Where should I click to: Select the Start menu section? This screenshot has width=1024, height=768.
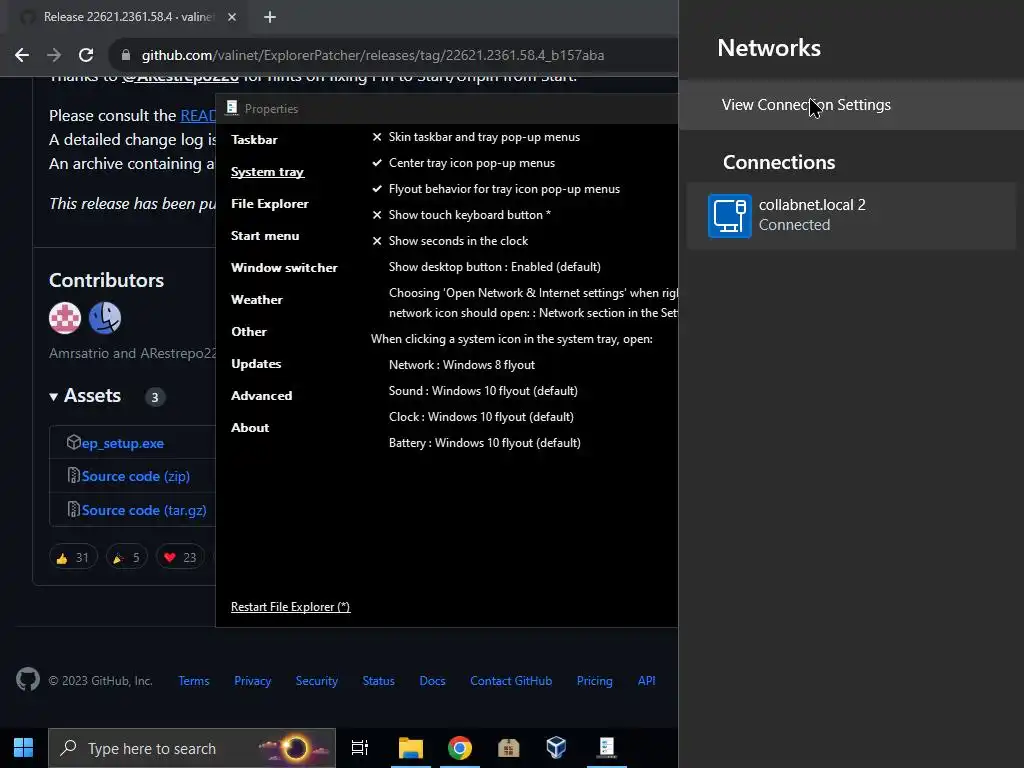[x=264, y=236]
